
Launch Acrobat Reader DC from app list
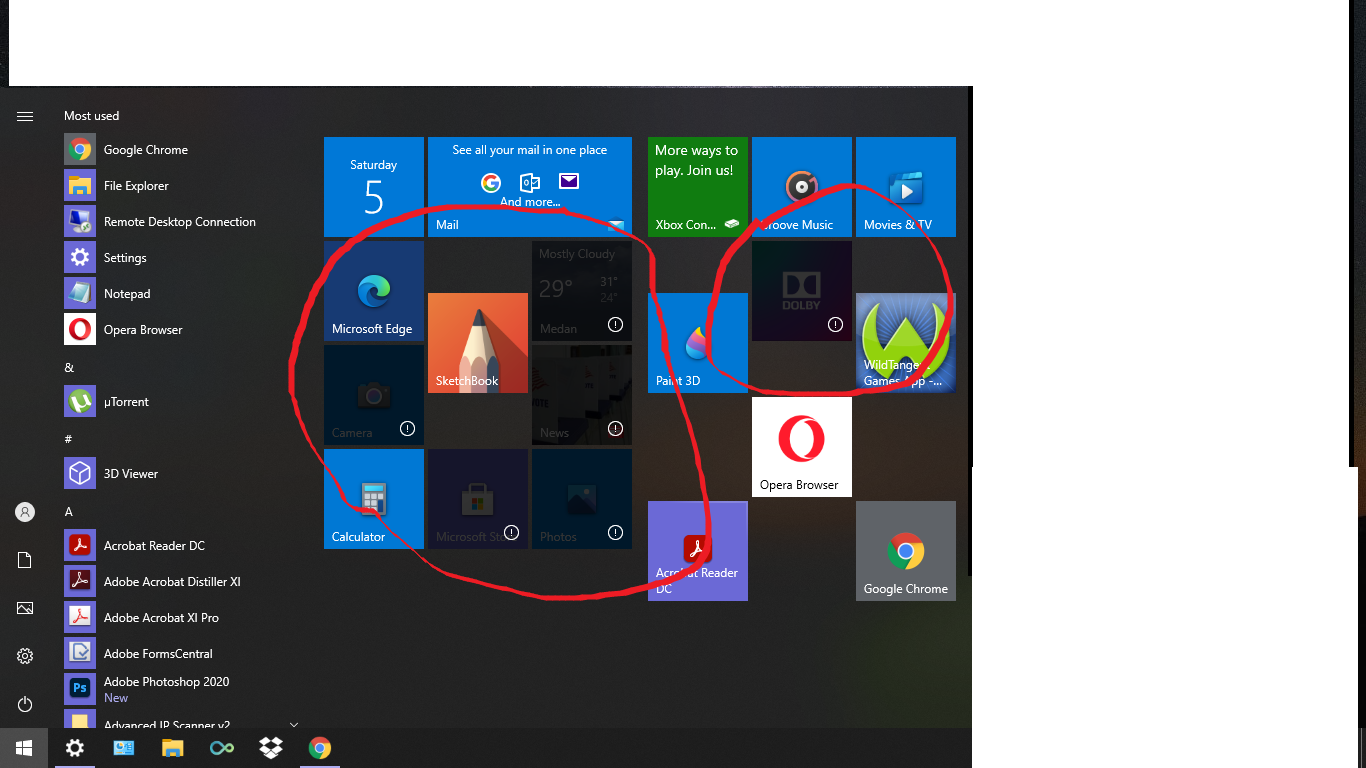pos(180,546)
